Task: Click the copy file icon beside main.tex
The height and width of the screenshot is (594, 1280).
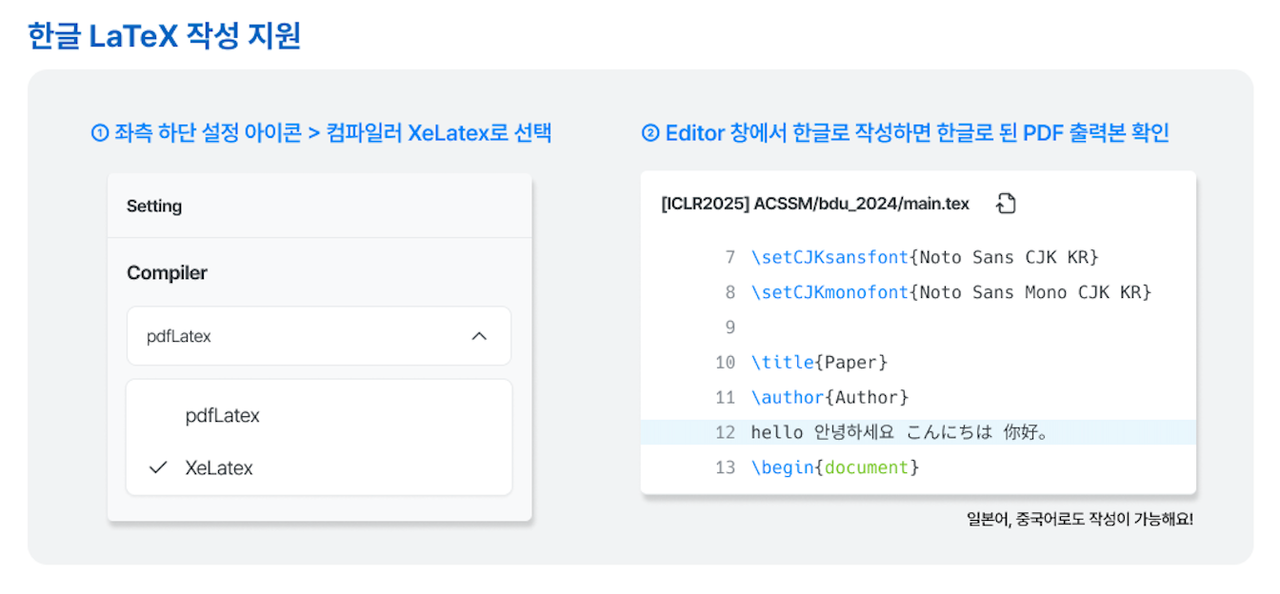Action: click(1006, 204)
